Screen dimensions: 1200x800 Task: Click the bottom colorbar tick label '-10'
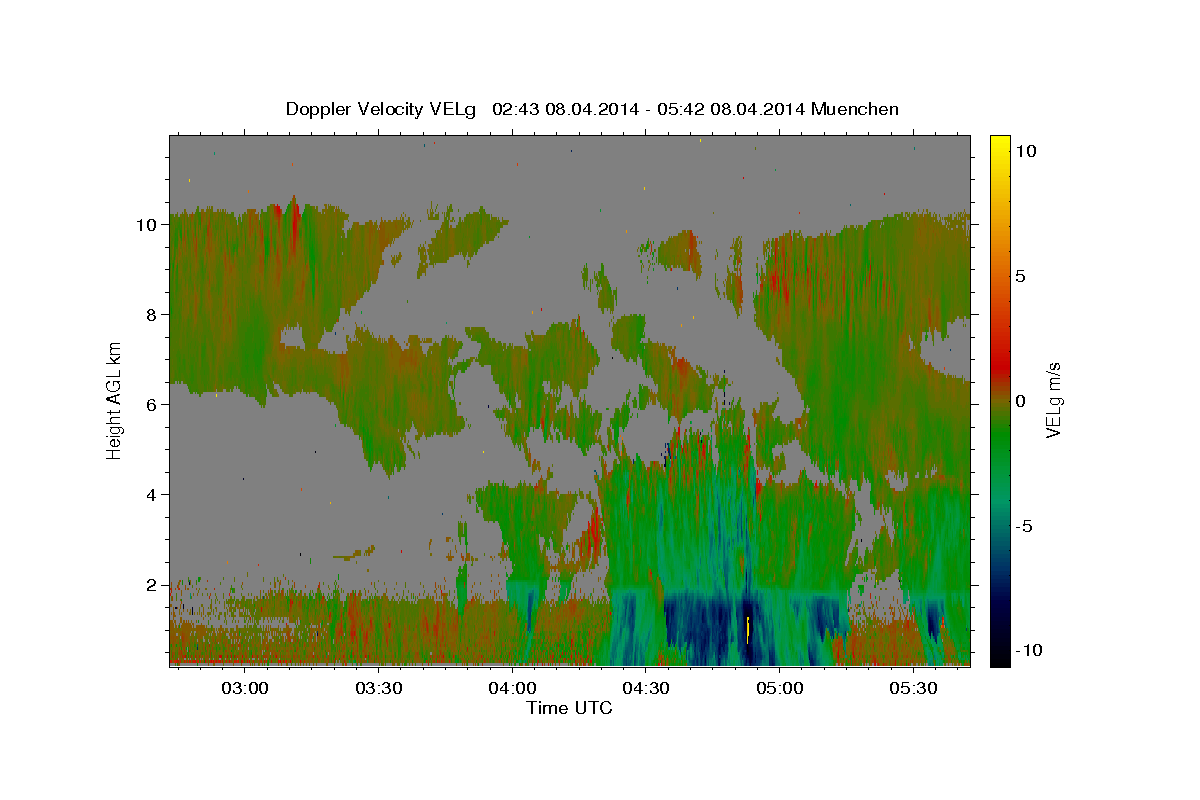pyautogui.click(x=1029, y=651)
